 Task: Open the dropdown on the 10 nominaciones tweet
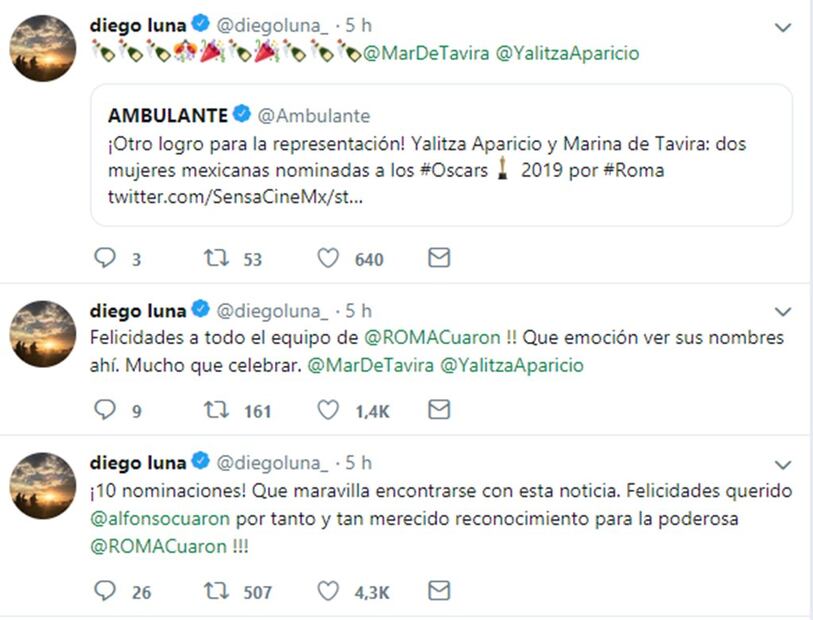click(783, 463)
